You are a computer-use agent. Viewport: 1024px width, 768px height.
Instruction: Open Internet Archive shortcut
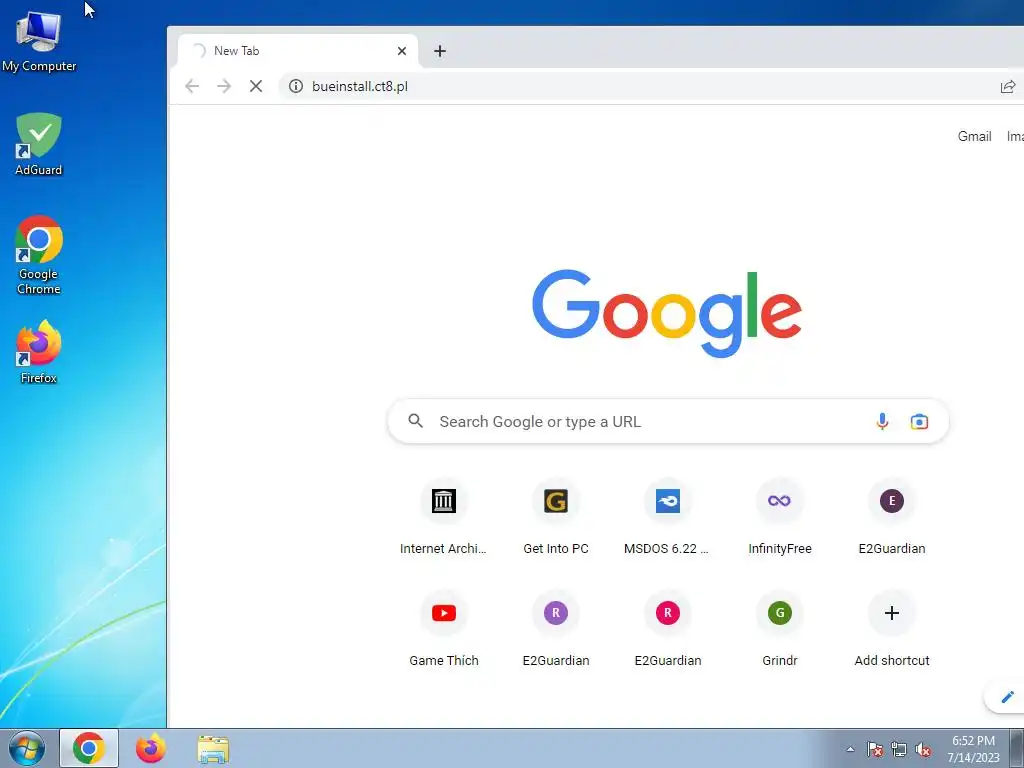(443, 517)
